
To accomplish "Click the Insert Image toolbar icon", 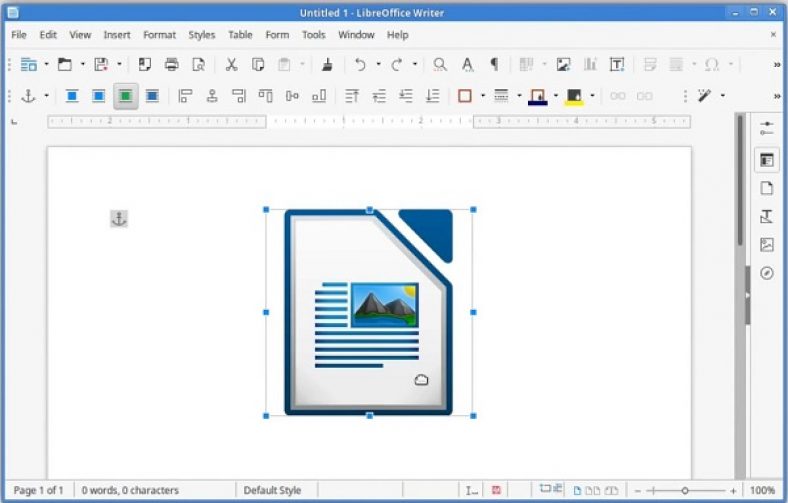I will (564, 64).
